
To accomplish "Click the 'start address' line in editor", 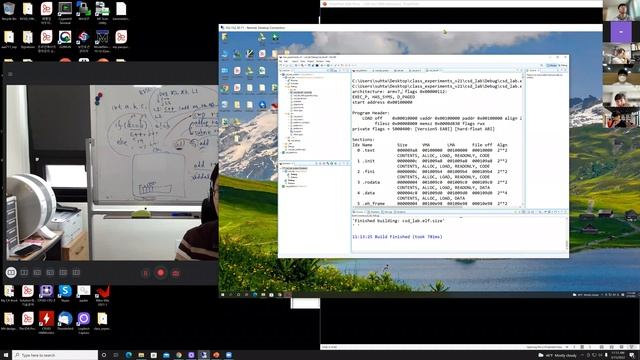I will (382, 102).
